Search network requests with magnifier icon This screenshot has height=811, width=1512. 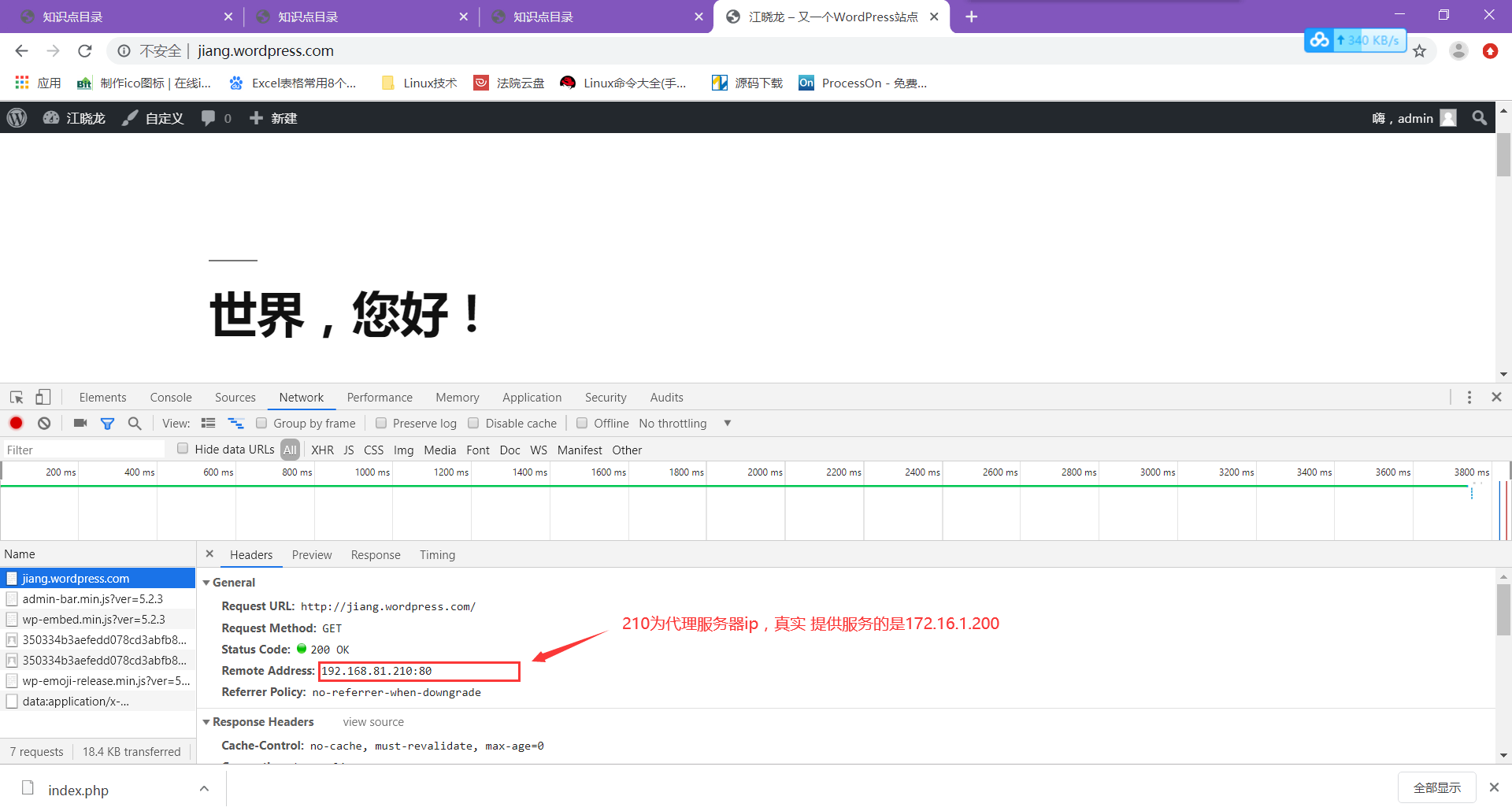click(x=135, y=423)
